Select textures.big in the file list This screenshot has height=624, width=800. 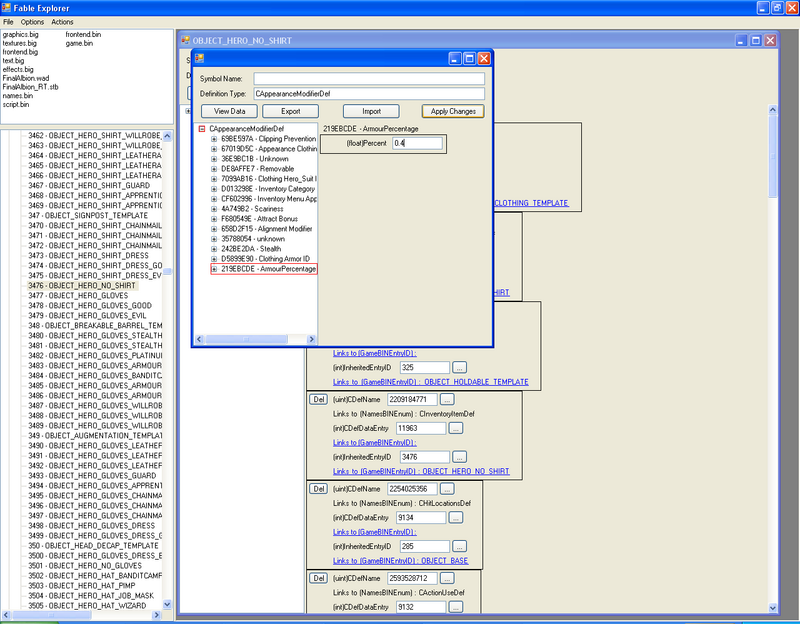pyautogui.click(x=19, y=43)
